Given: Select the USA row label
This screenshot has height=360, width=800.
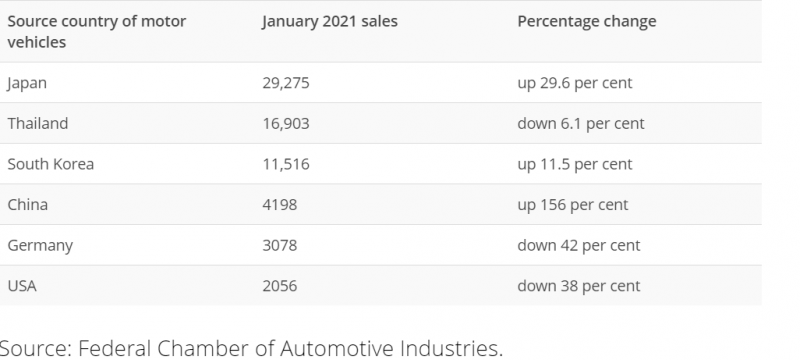Looking at the screenshot, I should pyautogui.click(x=22, y=286).
